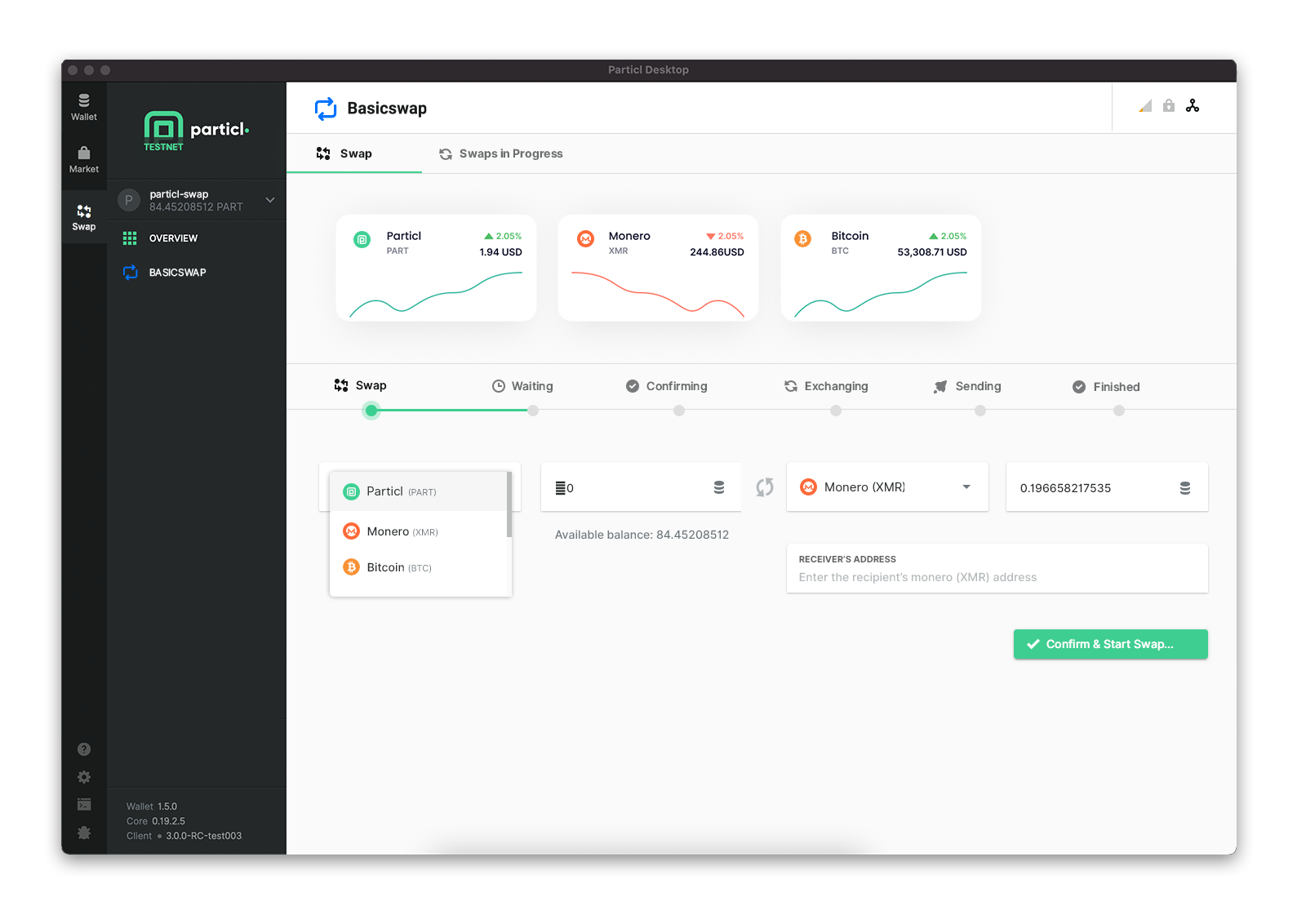Screen dimensions: 1306x924
Task: Open the Particl price card chart
Action: 436,294
